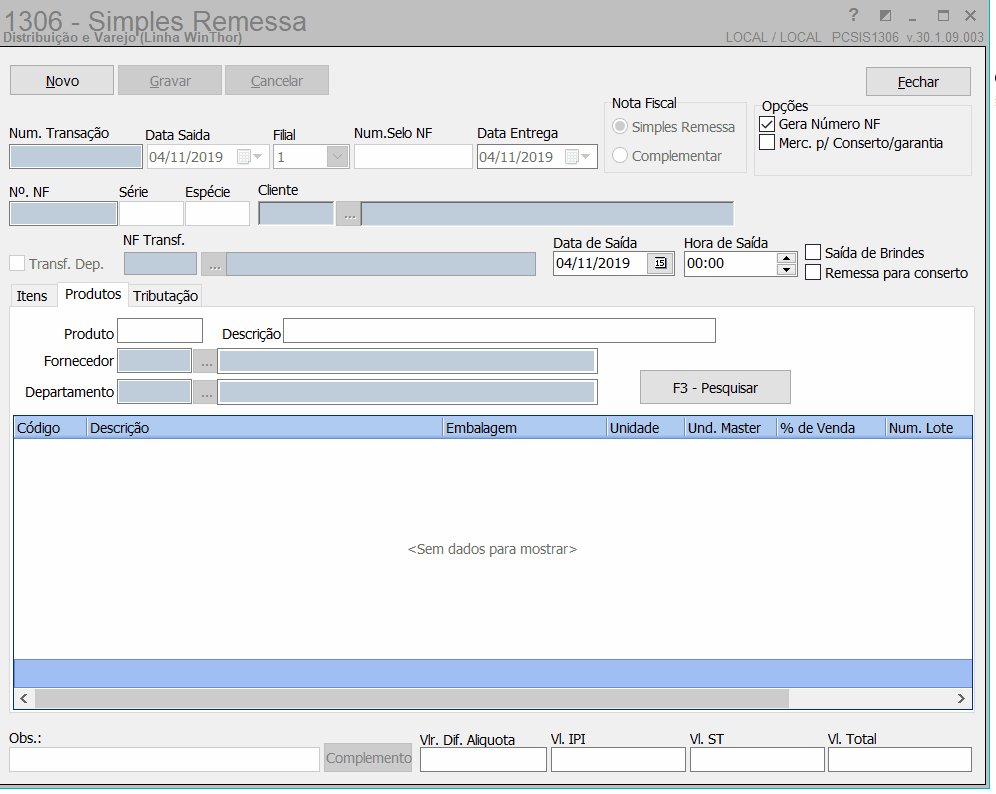996x794 pixels.
Task: Enable Merc. p/ Conserto/garantia checkbox
Action: [x=767, y=143]
